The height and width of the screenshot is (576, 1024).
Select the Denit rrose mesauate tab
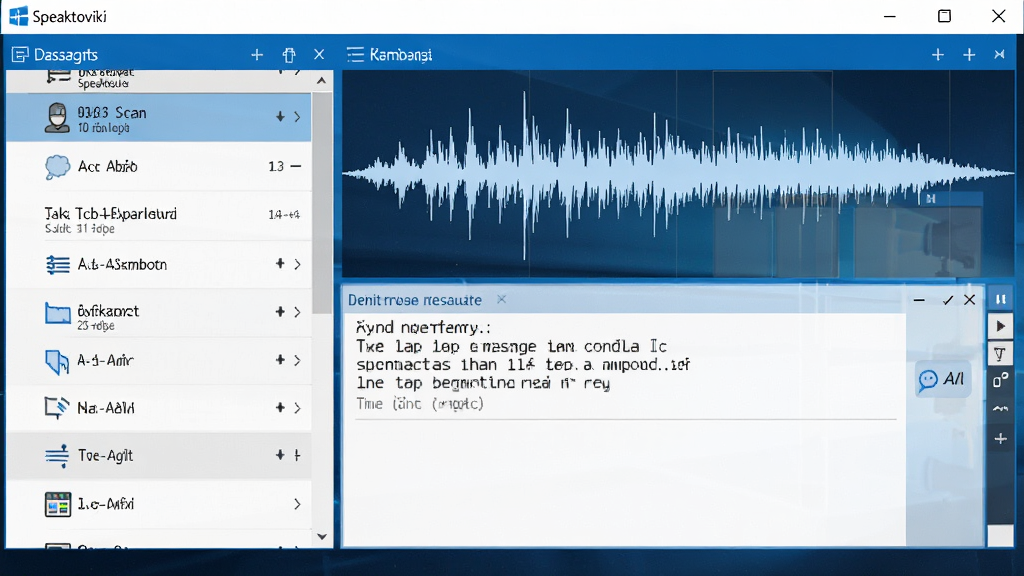click(415, 300)
